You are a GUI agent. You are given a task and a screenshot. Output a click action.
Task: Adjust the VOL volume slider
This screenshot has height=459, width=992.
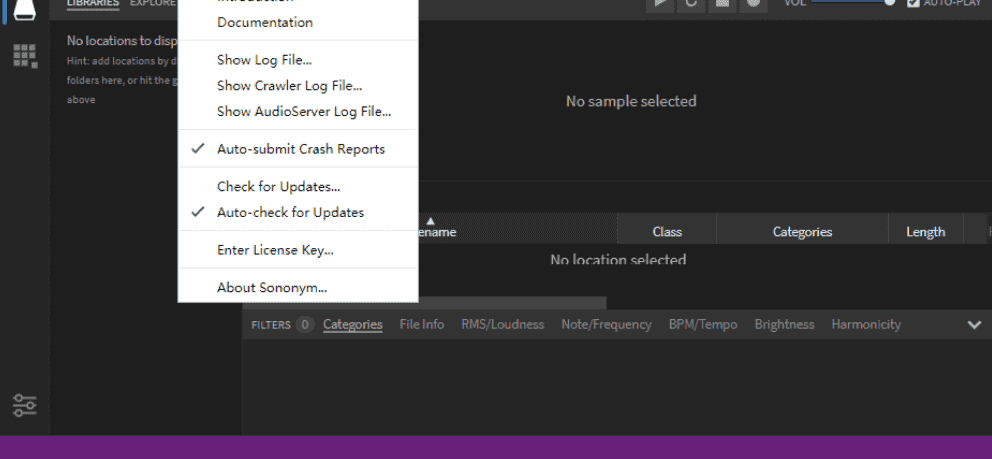[853, 2]
